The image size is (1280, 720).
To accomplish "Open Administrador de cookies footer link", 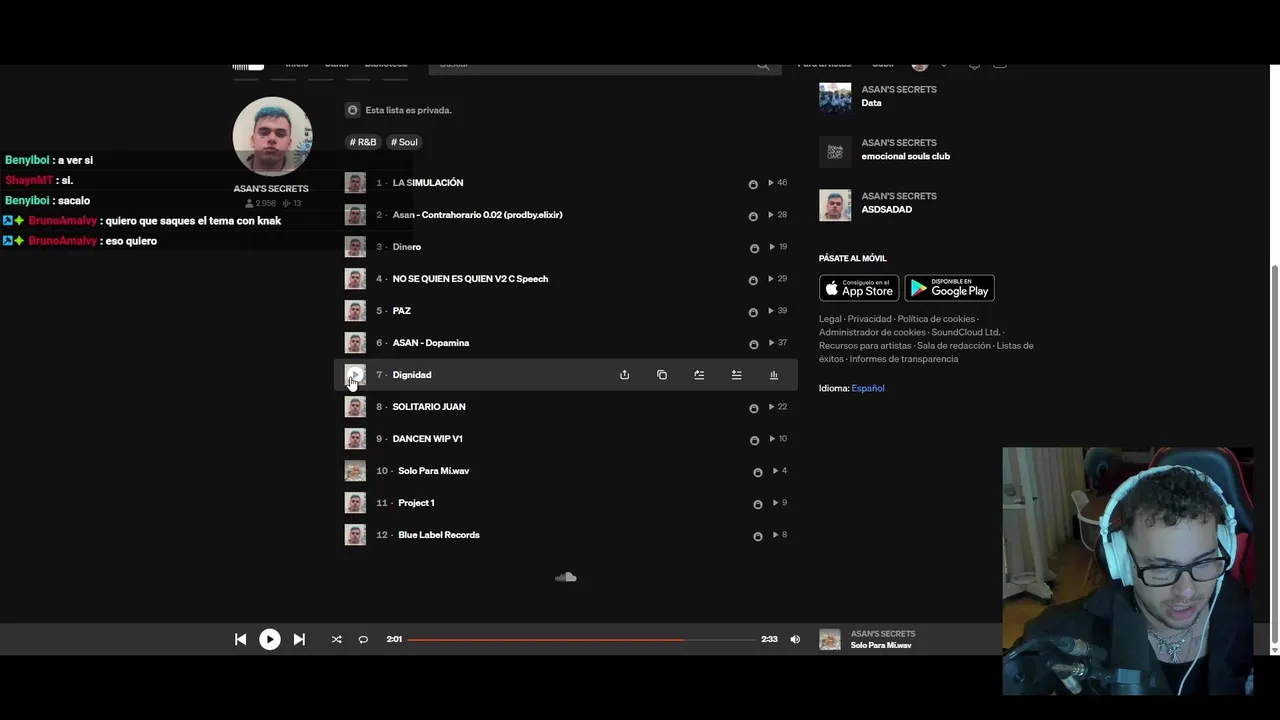I will 872,332.
